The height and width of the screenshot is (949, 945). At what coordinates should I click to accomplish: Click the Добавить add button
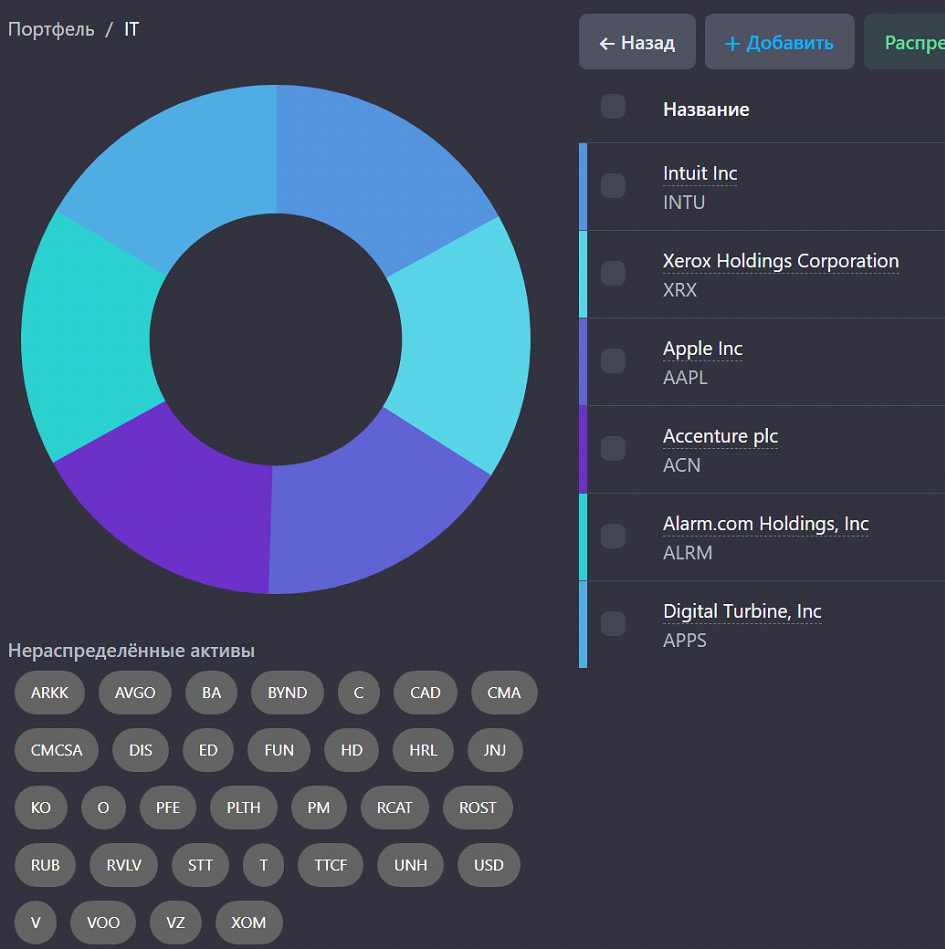point(779,42)
